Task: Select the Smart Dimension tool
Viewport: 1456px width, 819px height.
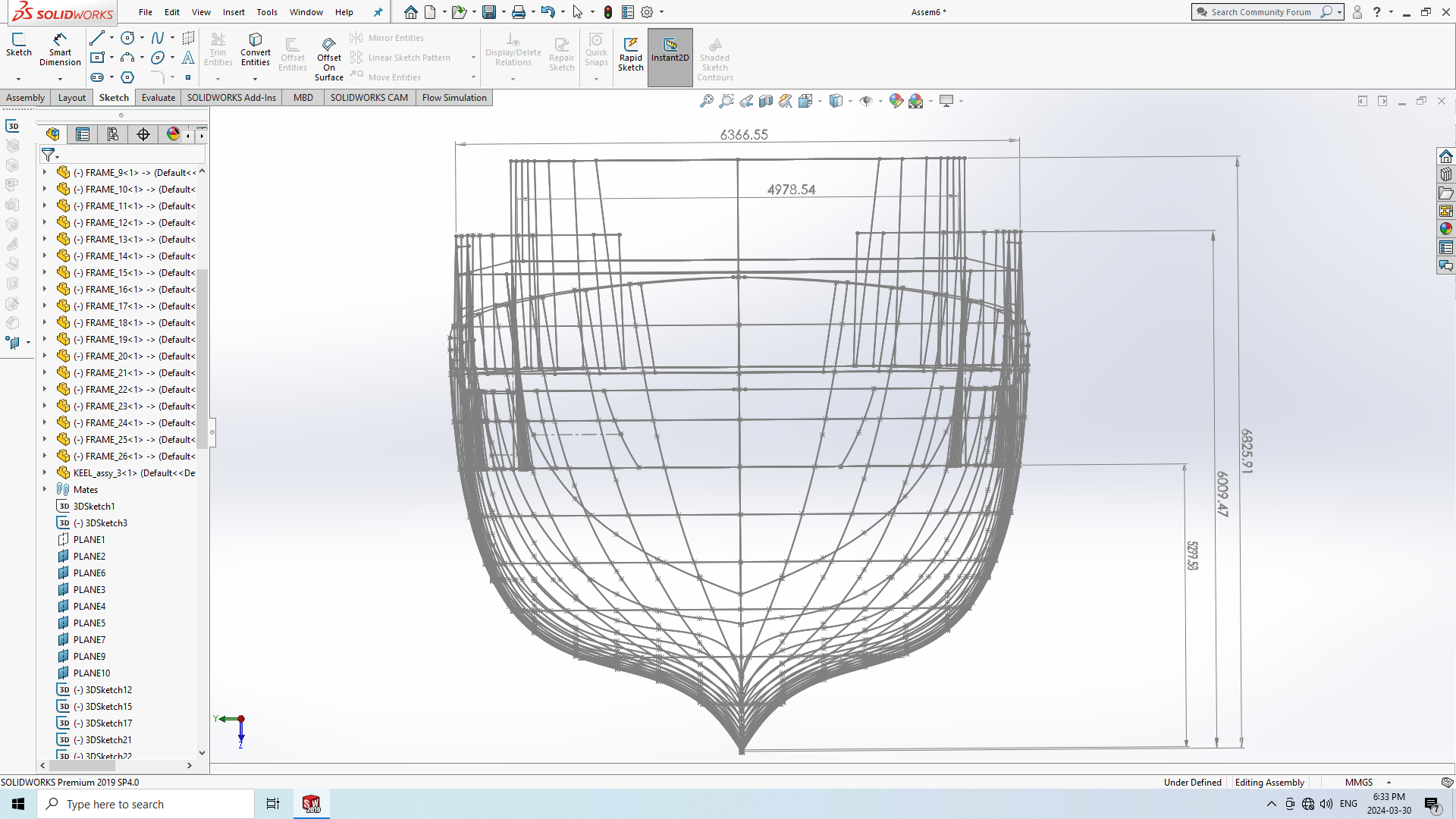Action: click(60, 49)
